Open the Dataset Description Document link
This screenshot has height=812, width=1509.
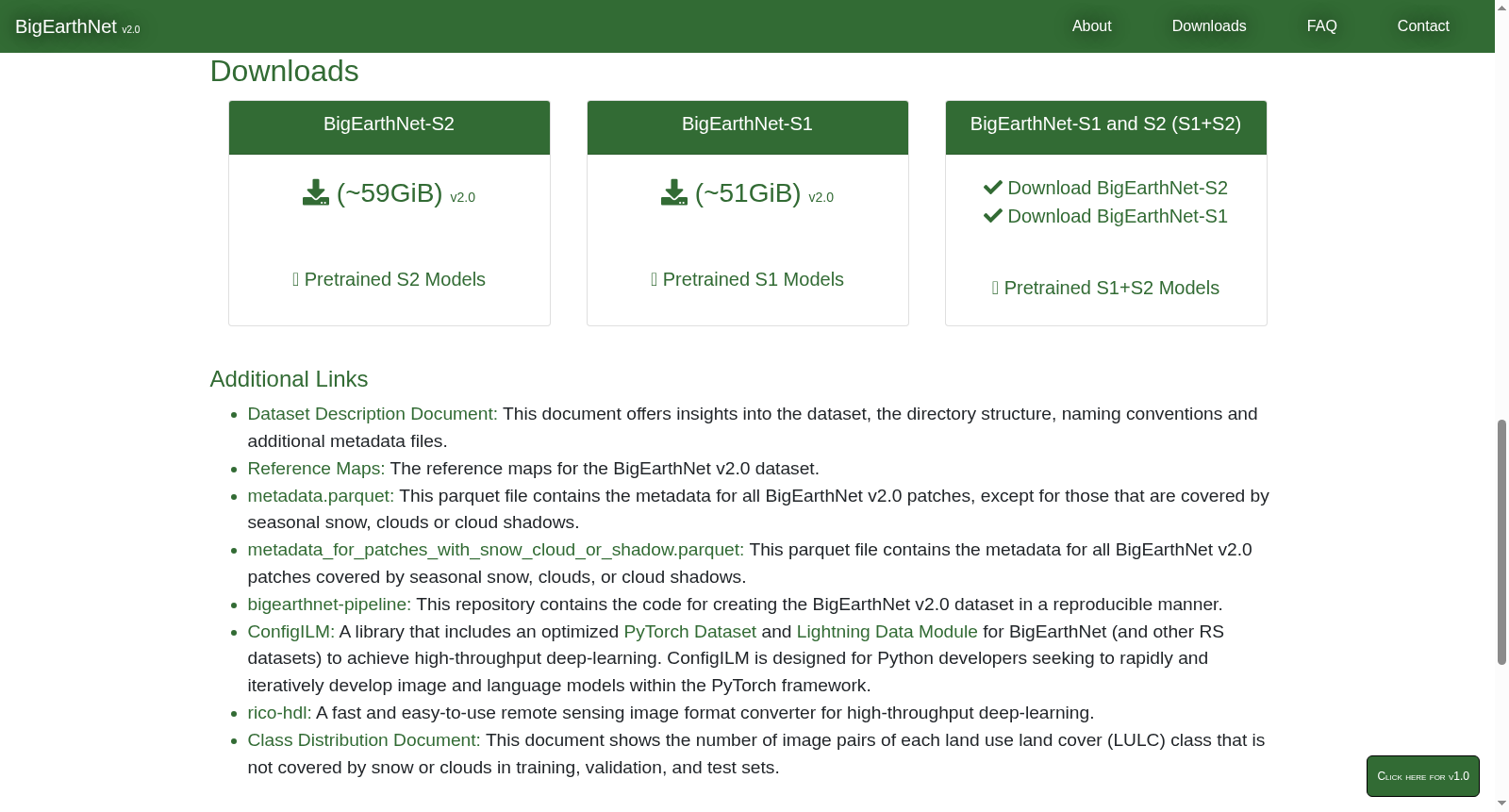373,414
